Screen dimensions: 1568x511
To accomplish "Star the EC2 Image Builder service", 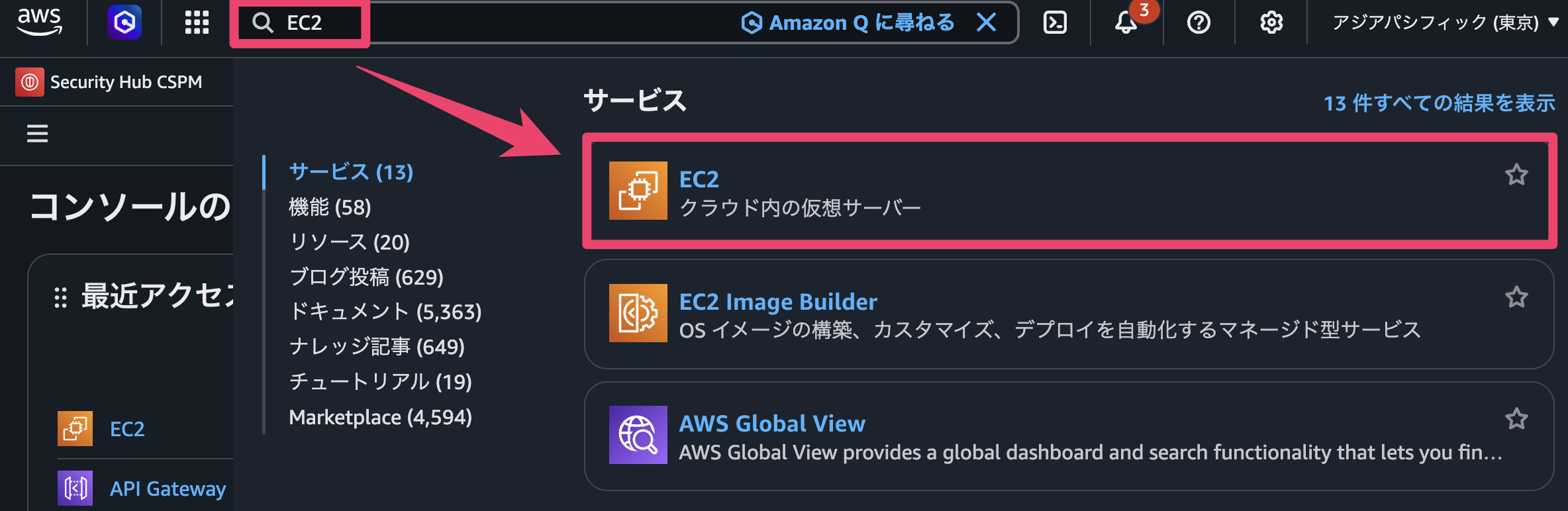I will (x=1516, y=297).
